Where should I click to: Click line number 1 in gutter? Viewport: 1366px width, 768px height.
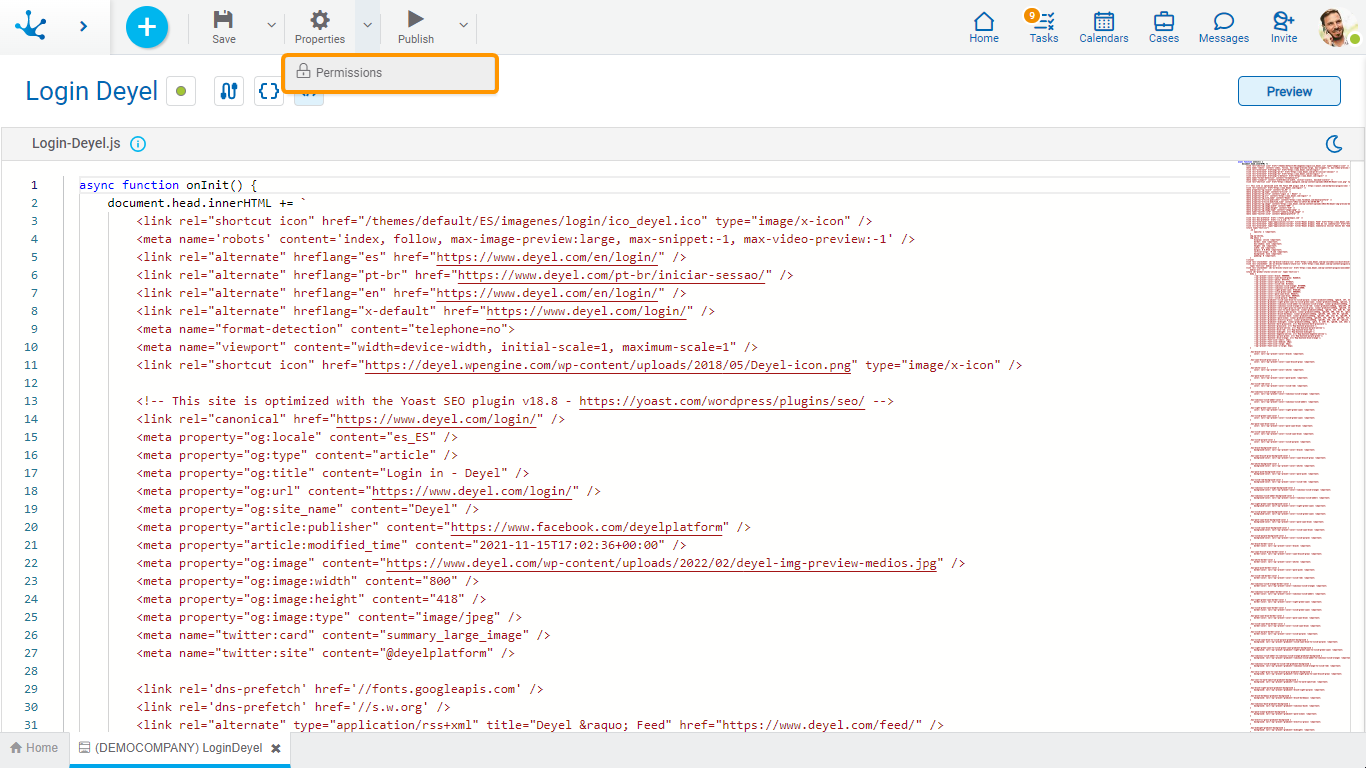tap(34, 185)
